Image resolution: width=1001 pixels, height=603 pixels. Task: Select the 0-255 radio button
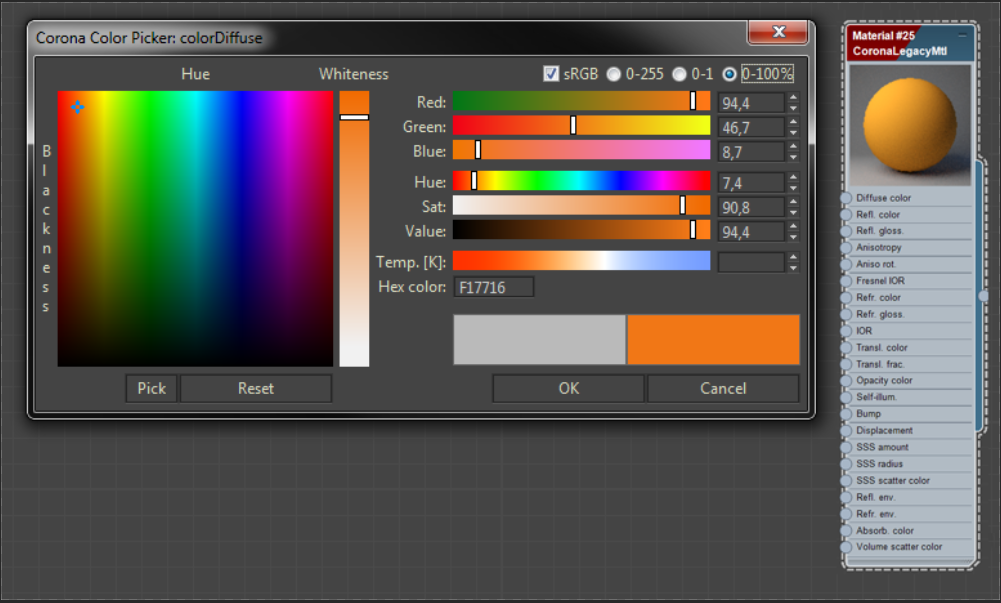pyautogui.click(x=613, y=73)
